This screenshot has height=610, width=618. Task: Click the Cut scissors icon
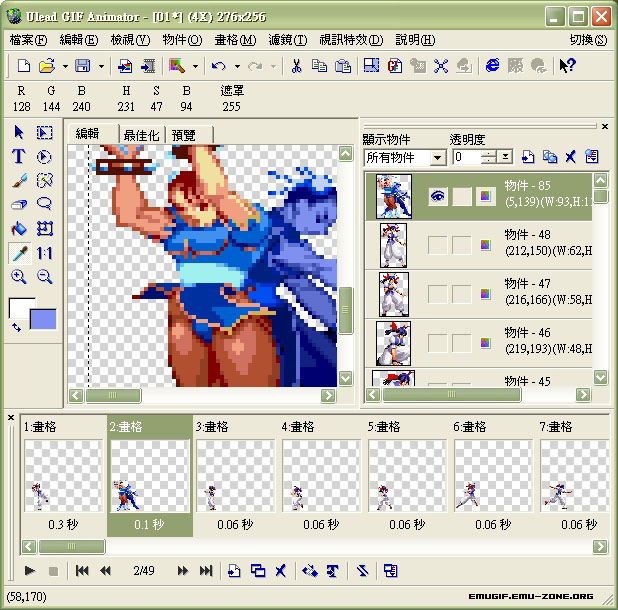click(296, 66)
